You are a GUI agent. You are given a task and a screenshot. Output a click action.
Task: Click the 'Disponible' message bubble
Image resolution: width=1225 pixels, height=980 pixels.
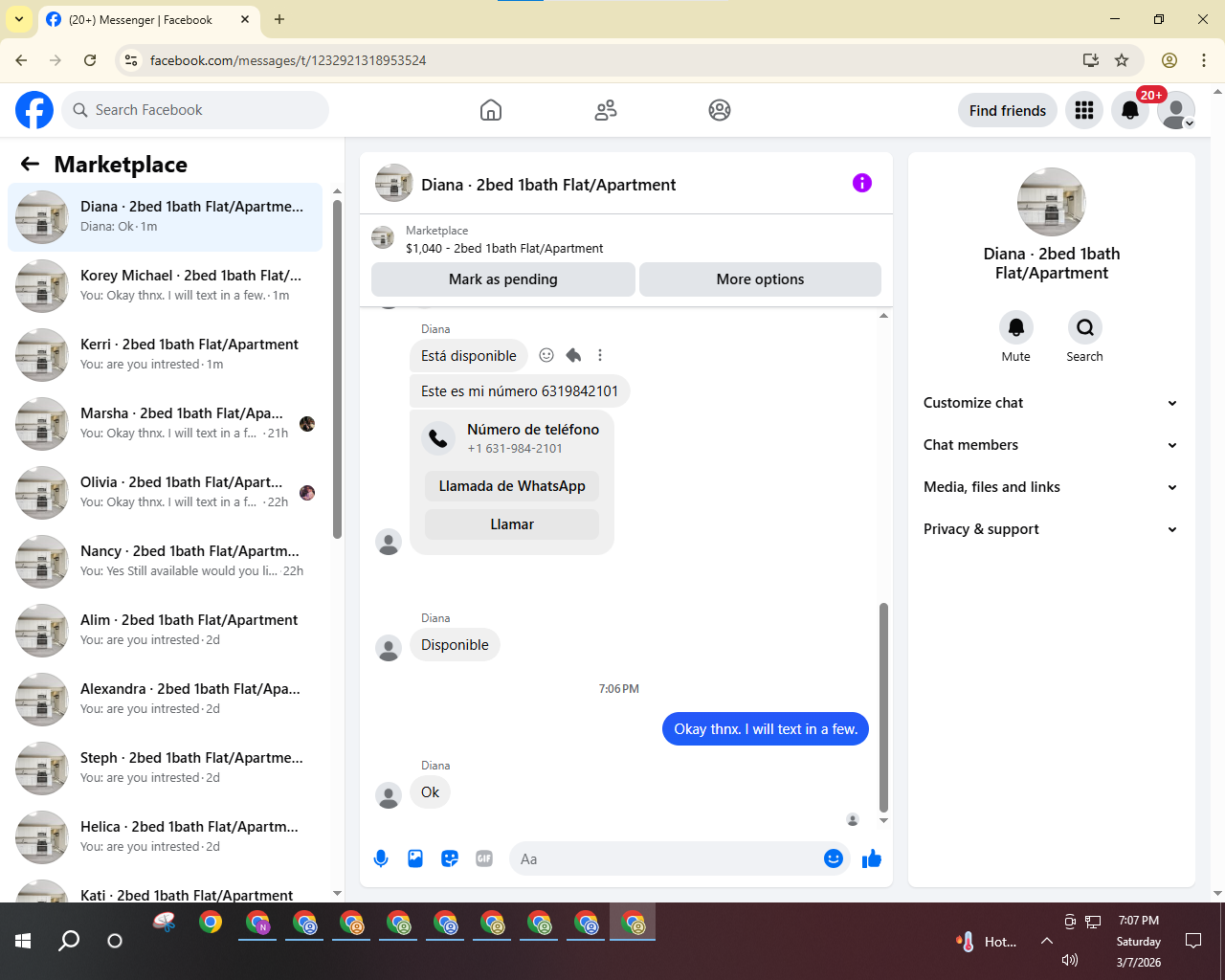455,645
